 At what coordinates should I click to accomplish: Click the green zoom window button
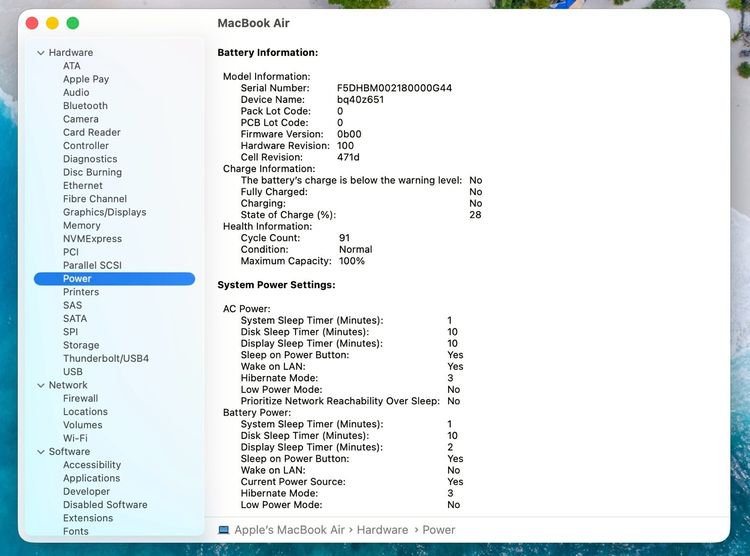pyautogui.click(x=73, y=23)
